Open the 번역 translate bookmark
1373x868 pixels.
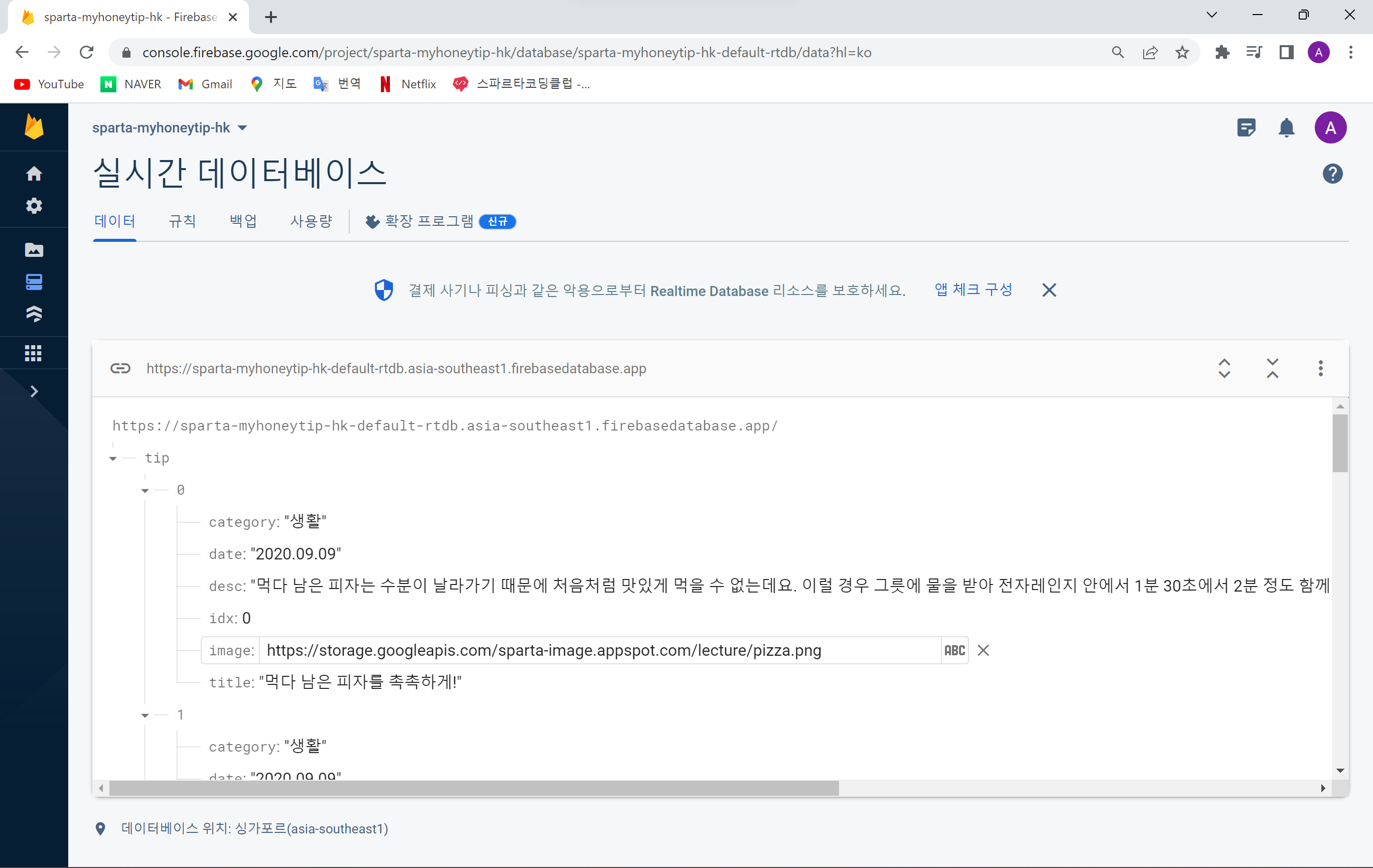337,84
